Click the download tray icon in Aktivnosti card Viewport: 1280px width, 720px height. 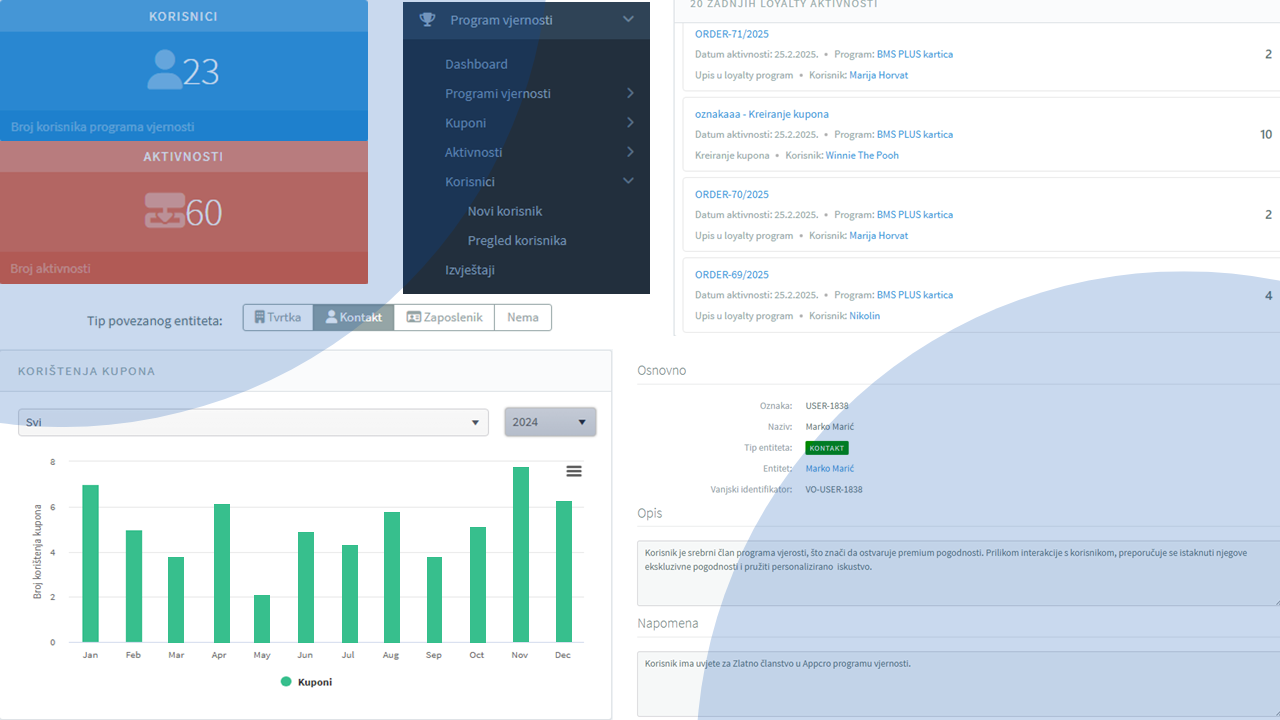point(165,211)
